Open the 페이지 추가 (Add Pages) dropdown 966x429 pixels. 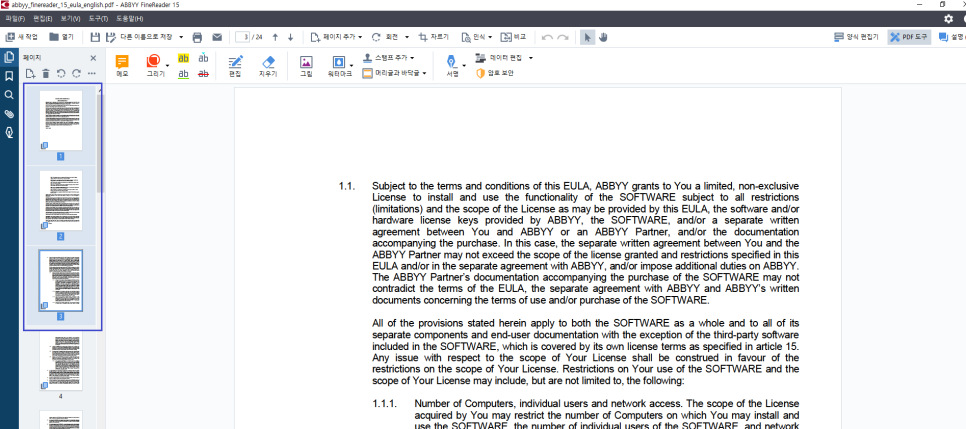click(336, 37)
